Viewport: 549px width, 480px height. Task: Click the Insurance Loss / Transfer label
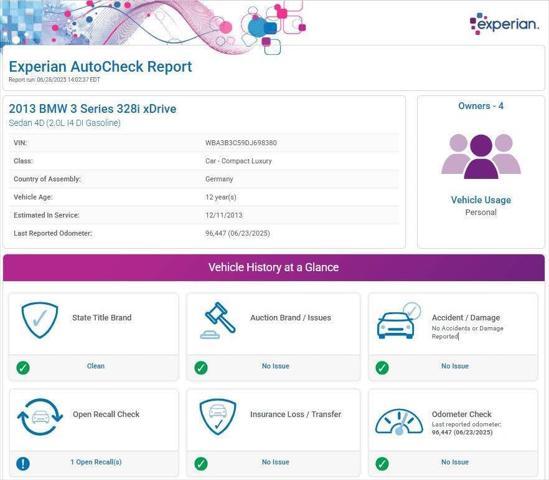(x=296, y=414)
